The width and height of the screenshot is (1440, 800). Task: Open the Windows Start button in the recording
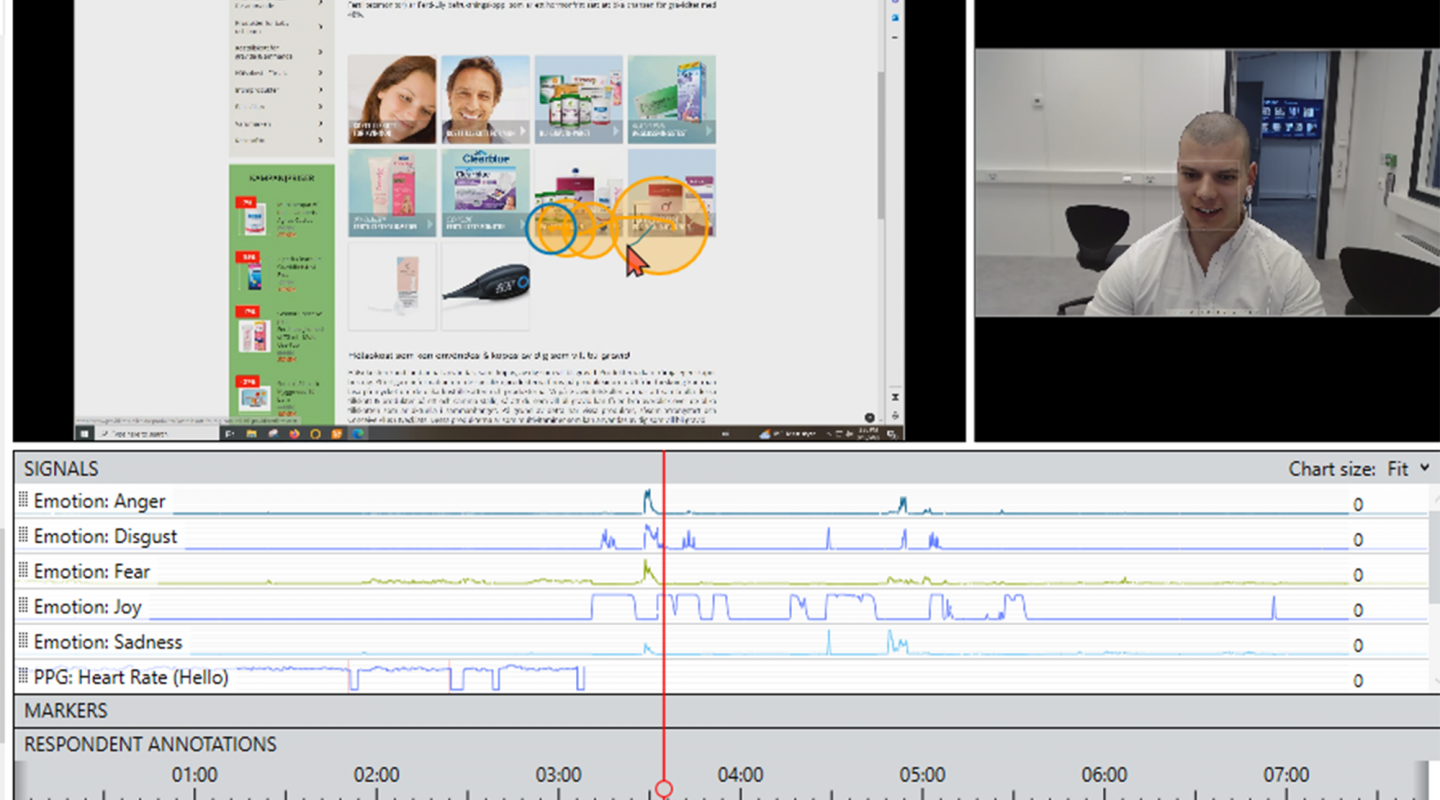[x=85, y=434]
